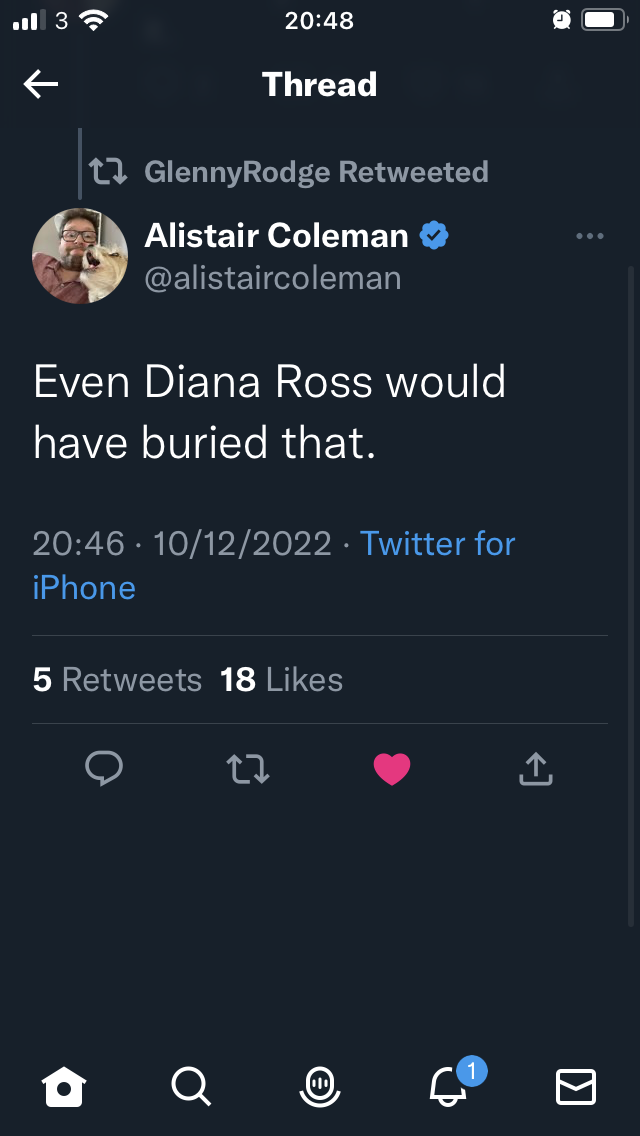The width and height of the screenshot is (640, 1136).
Task: Open Notifications bell with one alert
Action: pos(448,1085)
